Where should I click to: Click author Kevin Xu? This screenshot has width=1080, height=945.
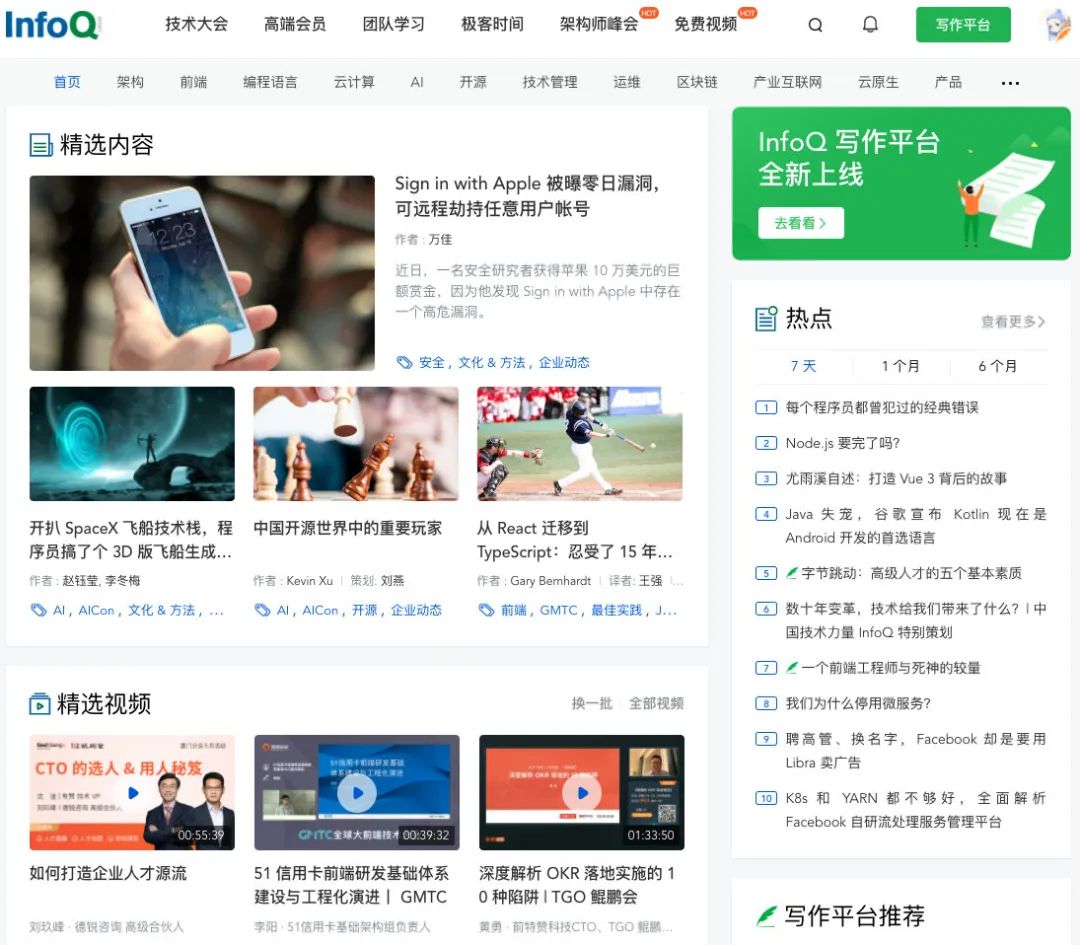click(x=309, y=581)
